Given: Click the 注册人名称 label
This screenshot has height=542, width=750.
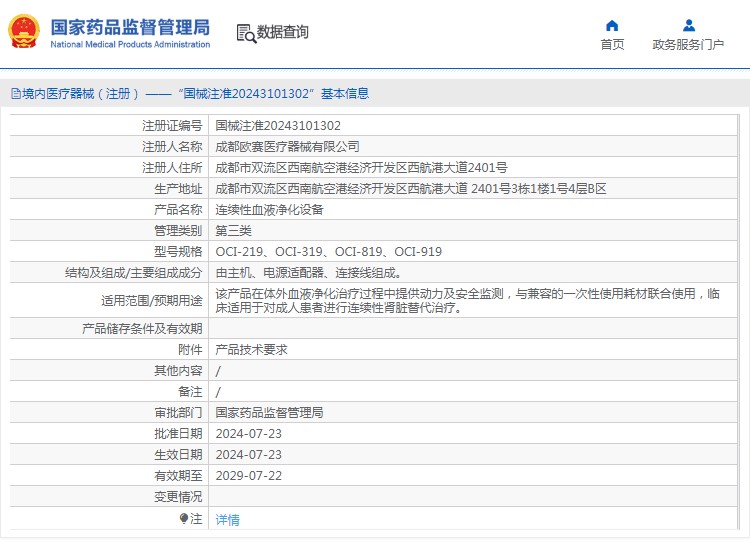Looking at the screenshot, I should (x=172, y=147).
